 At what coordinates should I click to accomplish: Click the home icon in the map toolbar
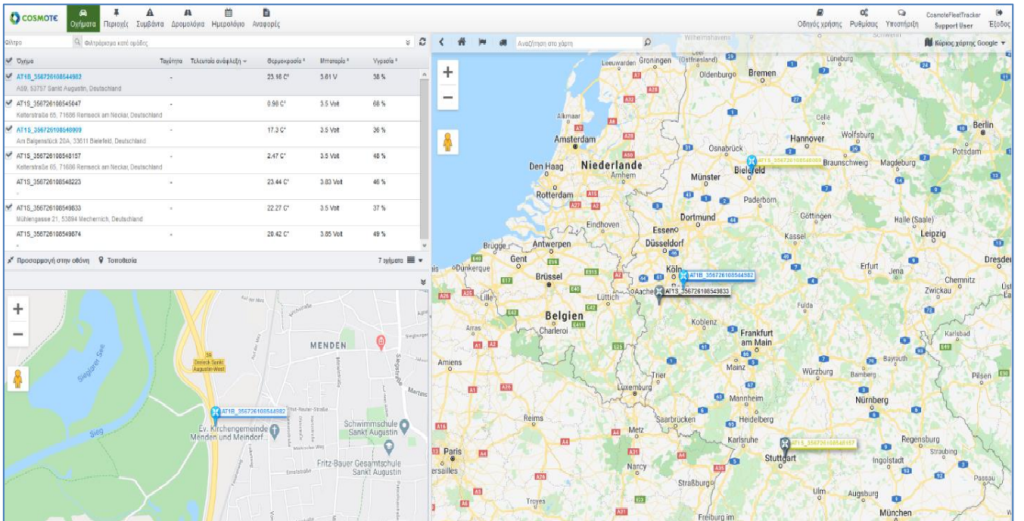[x=461, y=42]
